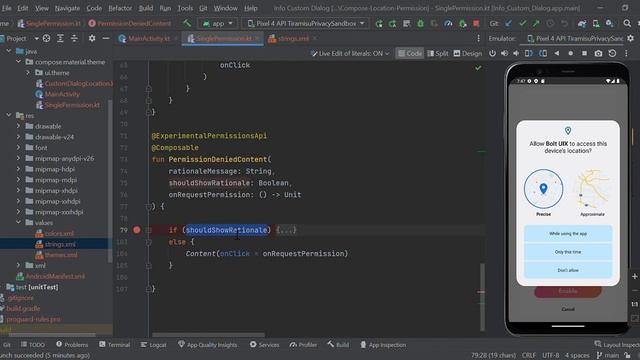Screen dimensions: 640x360
Task: Toggle the breakpoint on line 79
Action: pyautogui.click(x=137, y=230)
